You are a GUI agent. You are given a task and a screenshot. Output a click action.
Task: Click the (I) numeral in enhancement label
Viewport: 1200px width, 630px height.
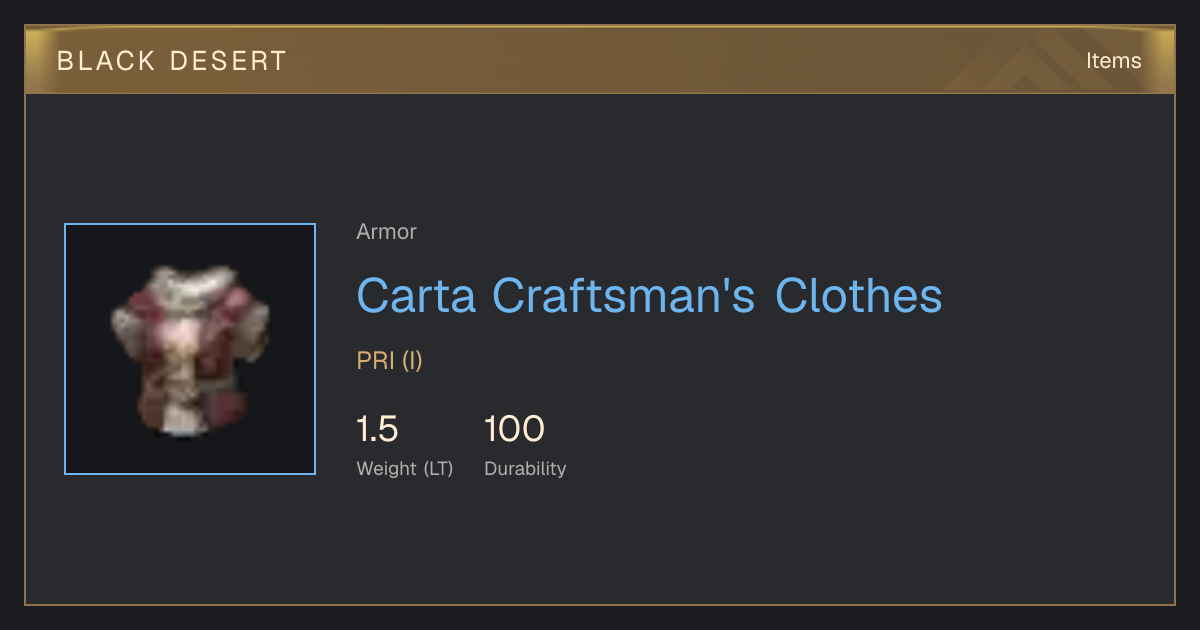coord(412,361)
